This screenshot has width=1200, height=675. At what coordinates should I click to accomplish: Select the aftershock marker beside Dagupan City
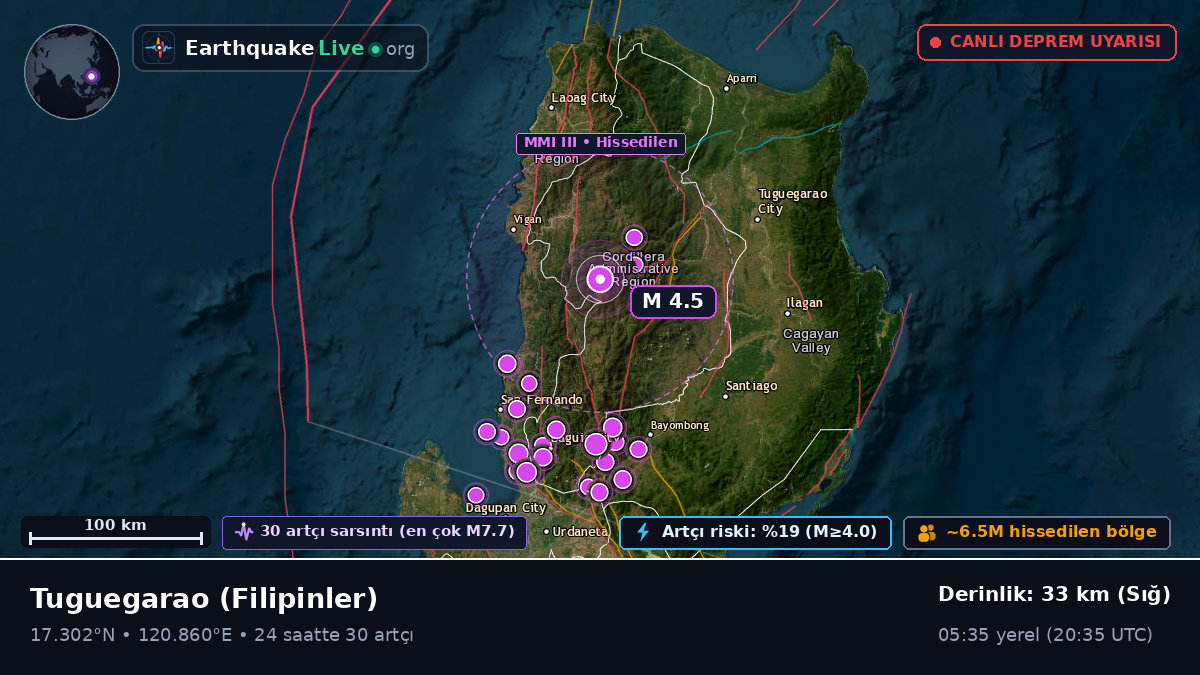(x=476, y=495)
